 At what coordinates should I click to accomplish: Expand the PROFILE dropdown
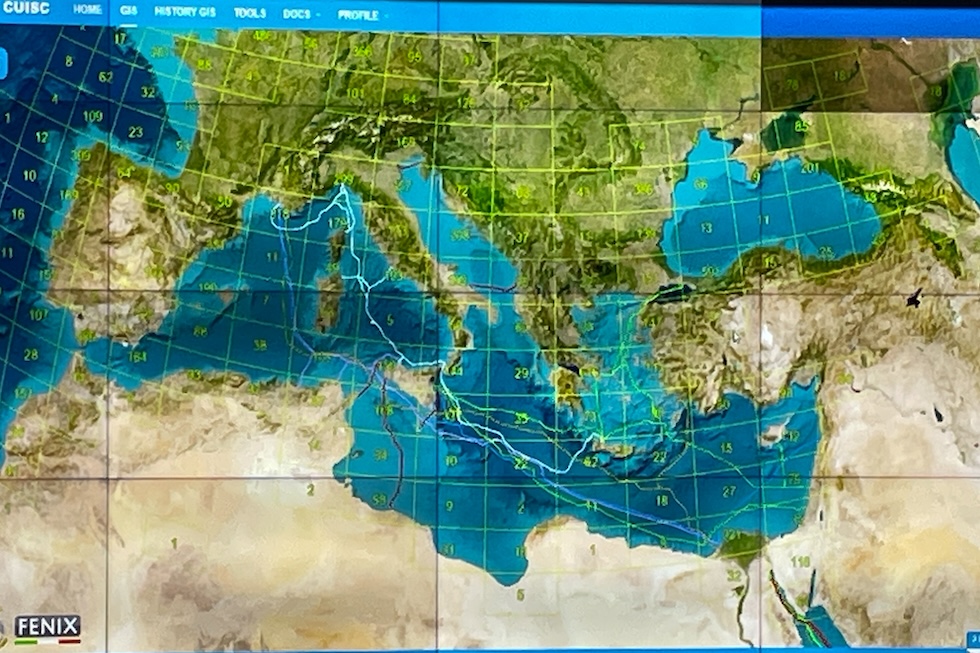361,16
